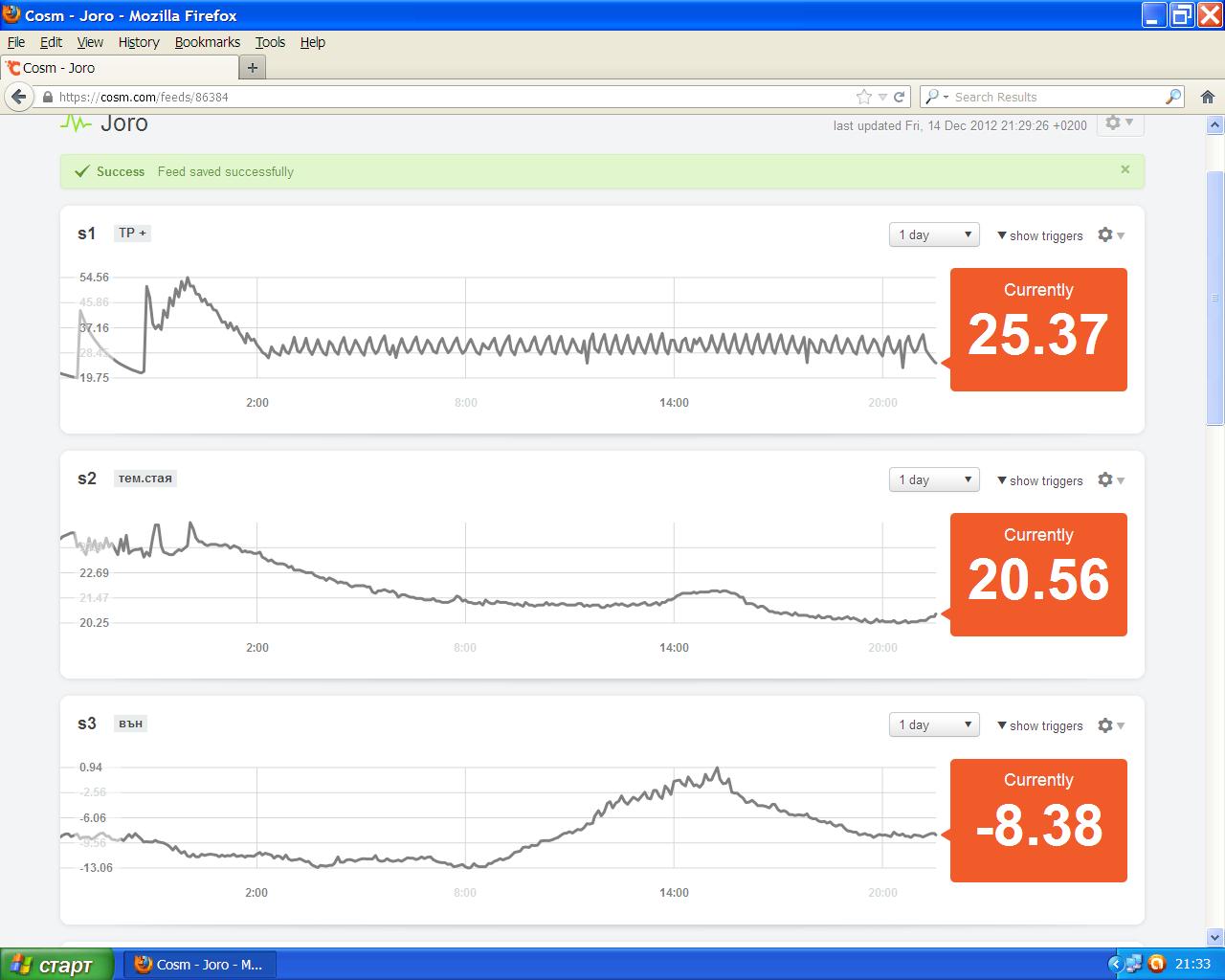This screenshot has width=1225, height=980.
Task: Click the Home icon in the toolbar
Action: [1208, 97]
